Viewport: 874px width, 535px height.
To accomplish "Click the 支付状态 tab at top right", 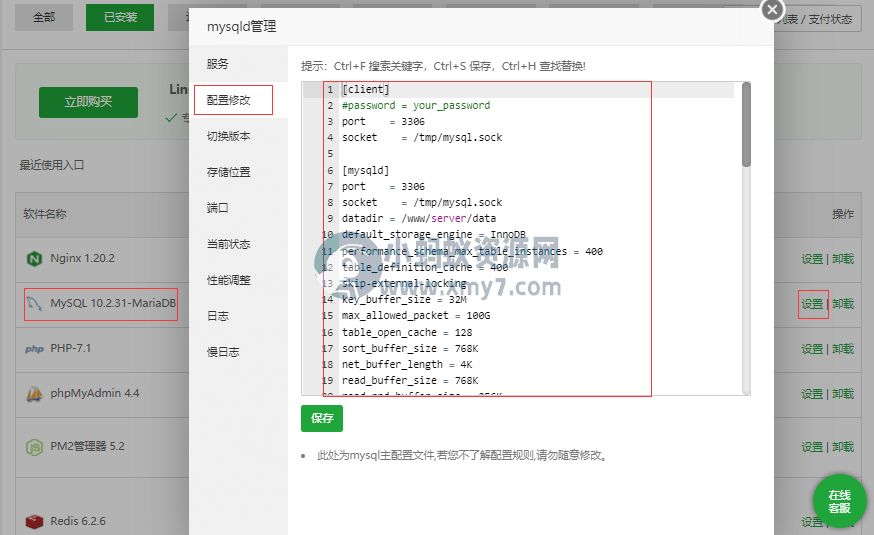I will (831, 20).
